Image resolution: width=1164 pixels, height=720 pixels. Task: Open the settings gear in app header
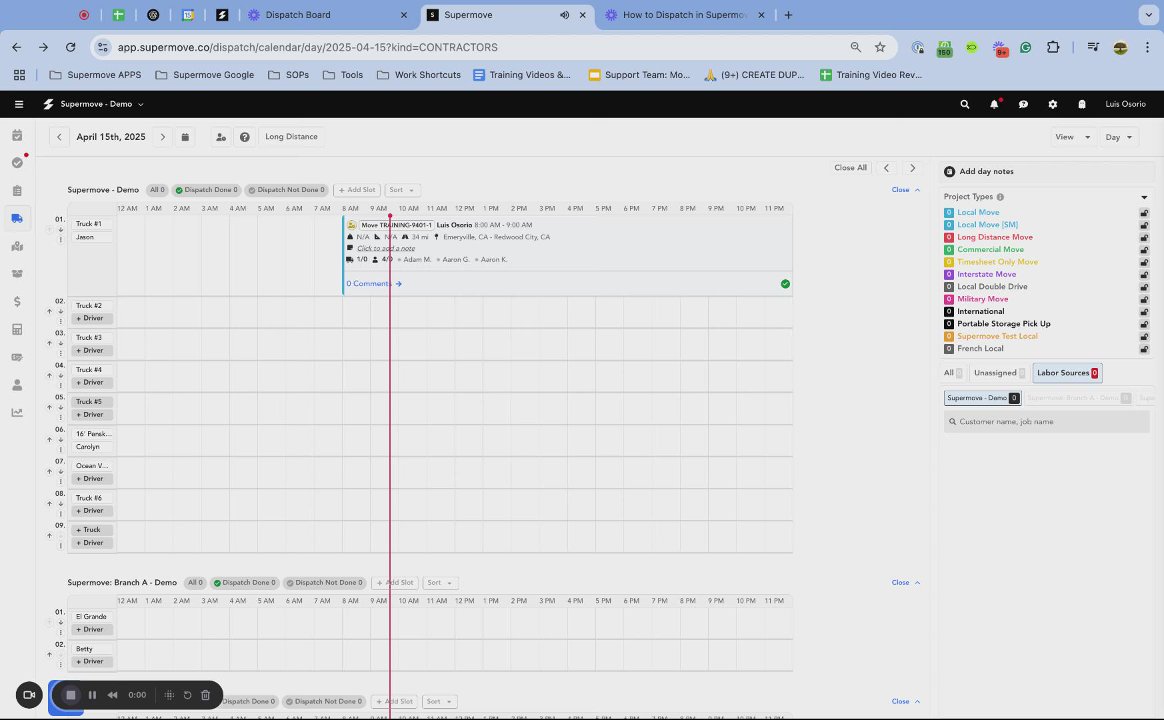tap(1053, 105)
